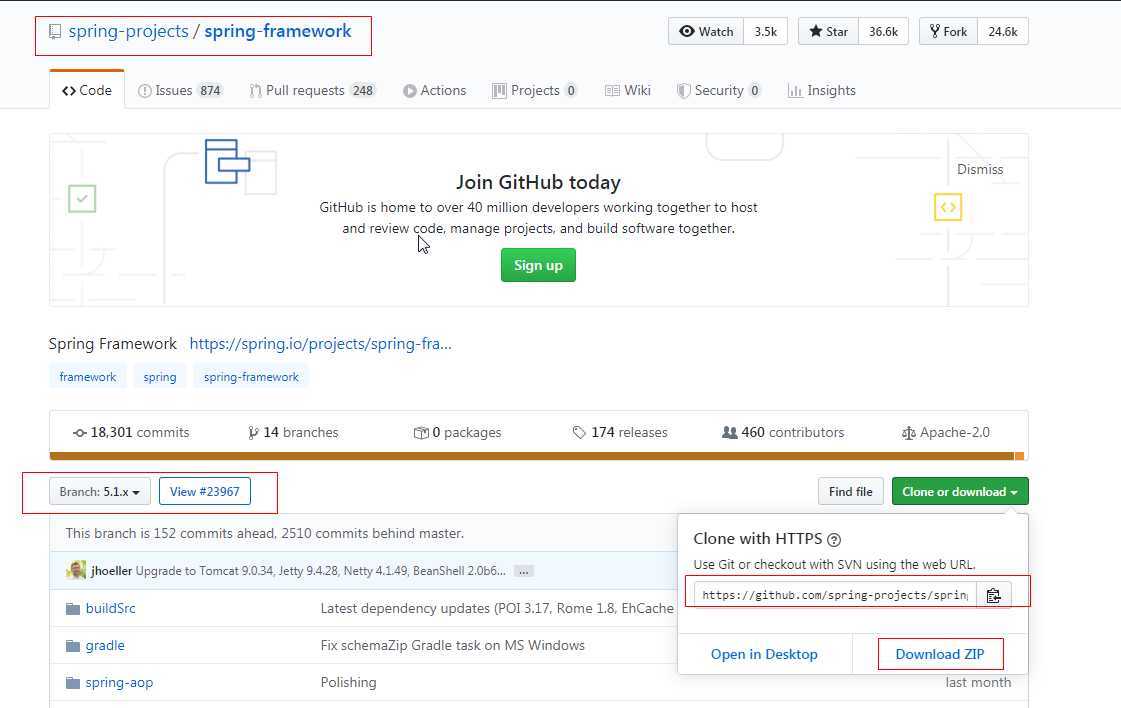Screen dimensions: 1121x708
Task: Click the green Sign up button
Action: point(538,265)
